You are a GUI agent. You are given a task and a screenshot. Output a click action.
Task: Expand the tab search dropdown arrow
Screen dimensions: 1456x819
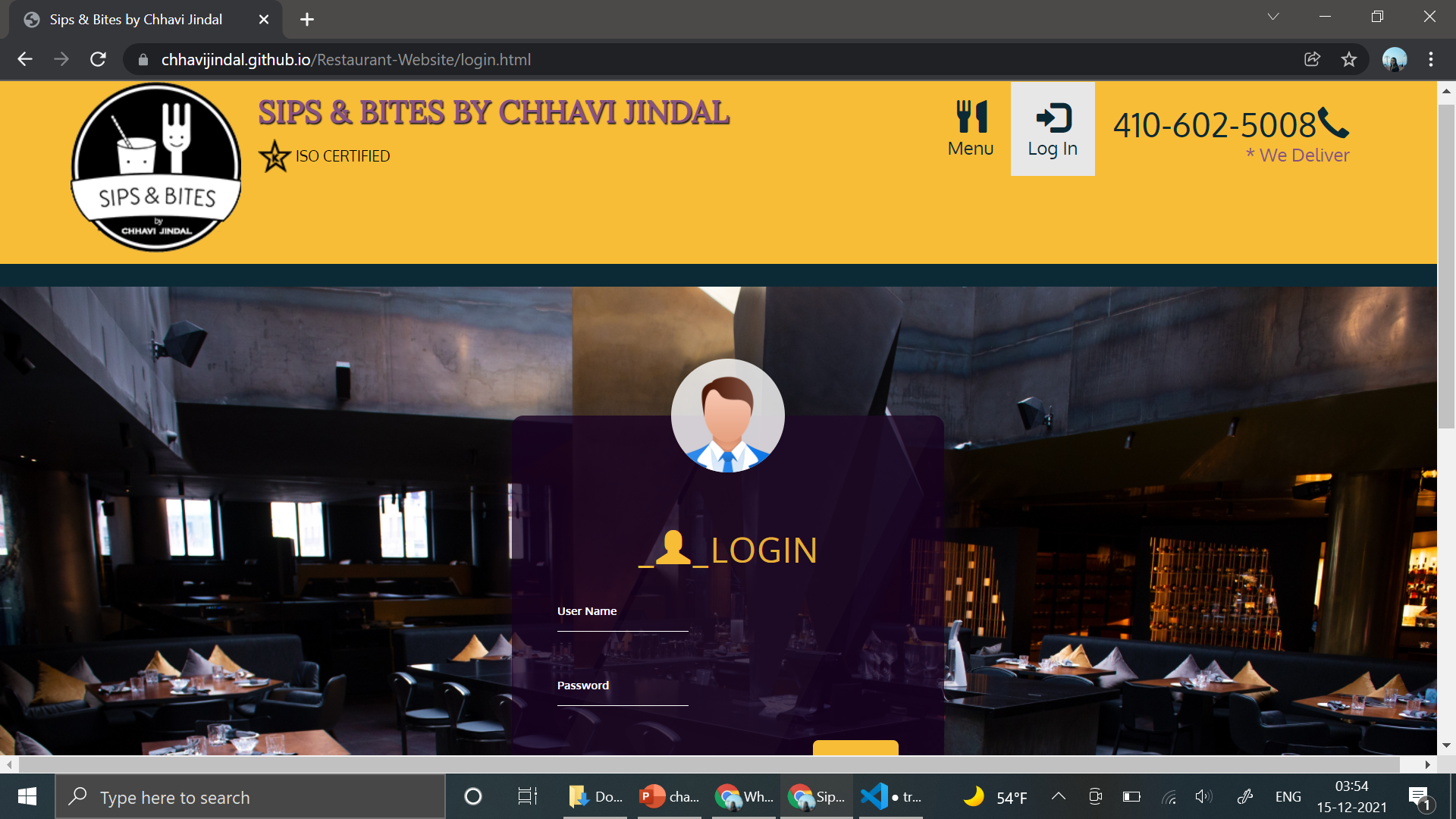(x=1272, y=17)
